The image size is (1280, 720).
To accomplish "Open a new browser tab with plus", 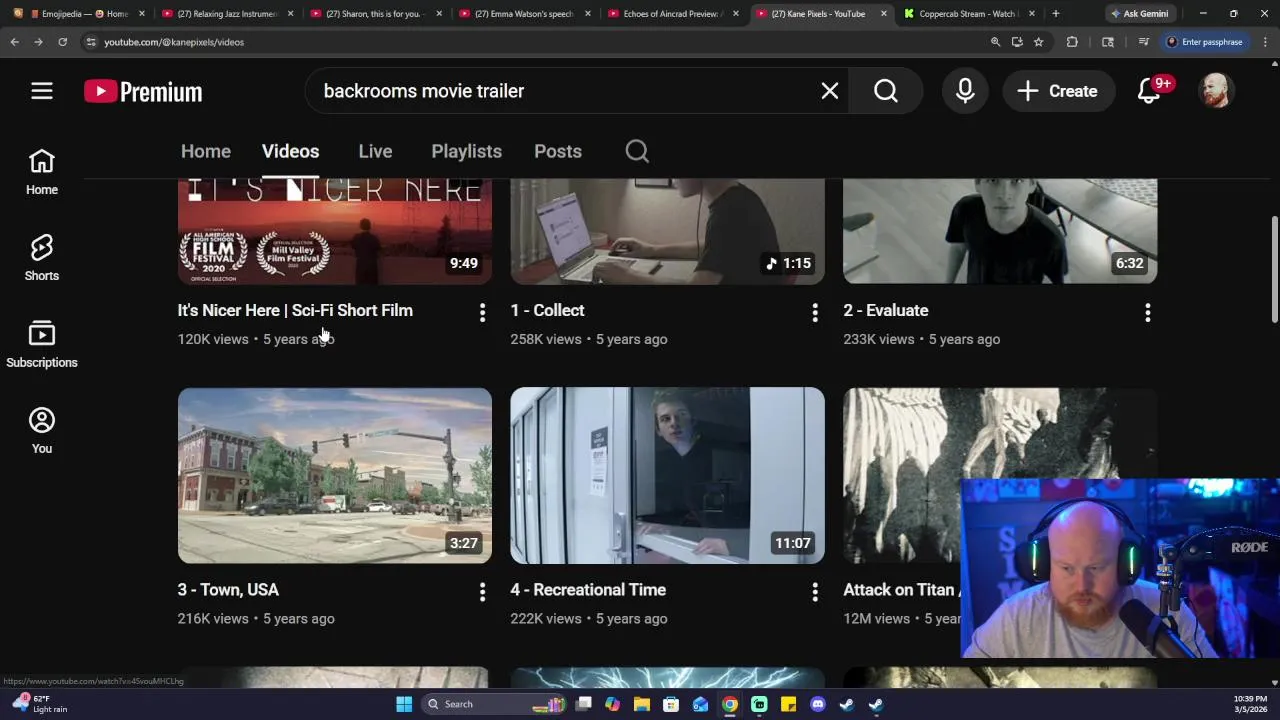I will [x=1055, y=14].
